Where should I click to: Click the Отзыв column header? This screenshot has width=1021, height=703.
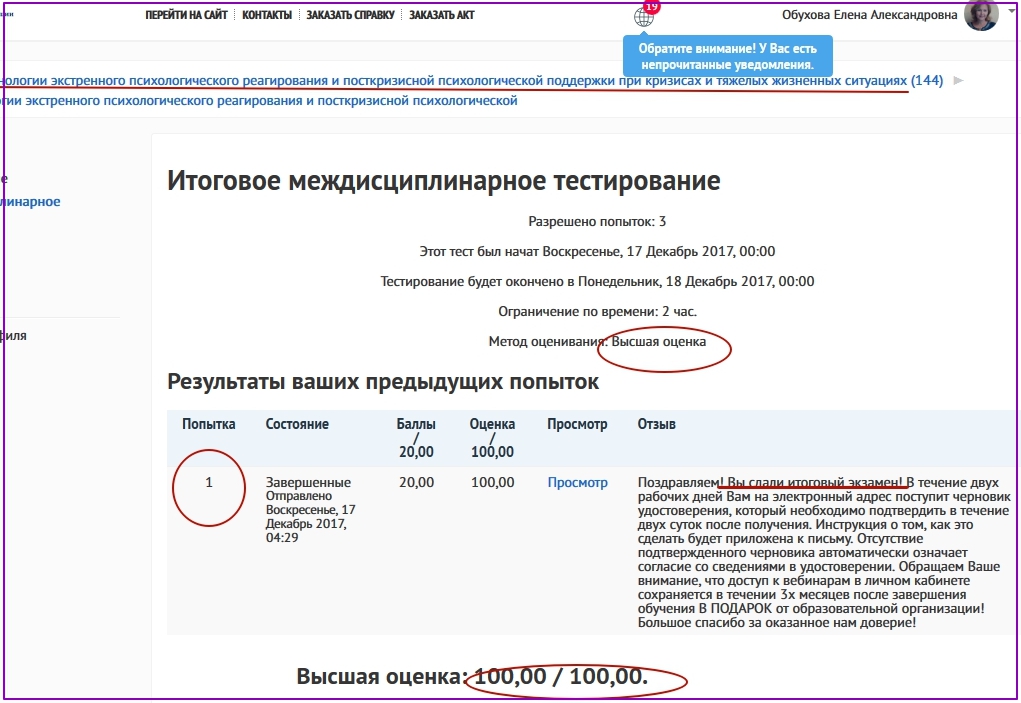click(656, 424)
